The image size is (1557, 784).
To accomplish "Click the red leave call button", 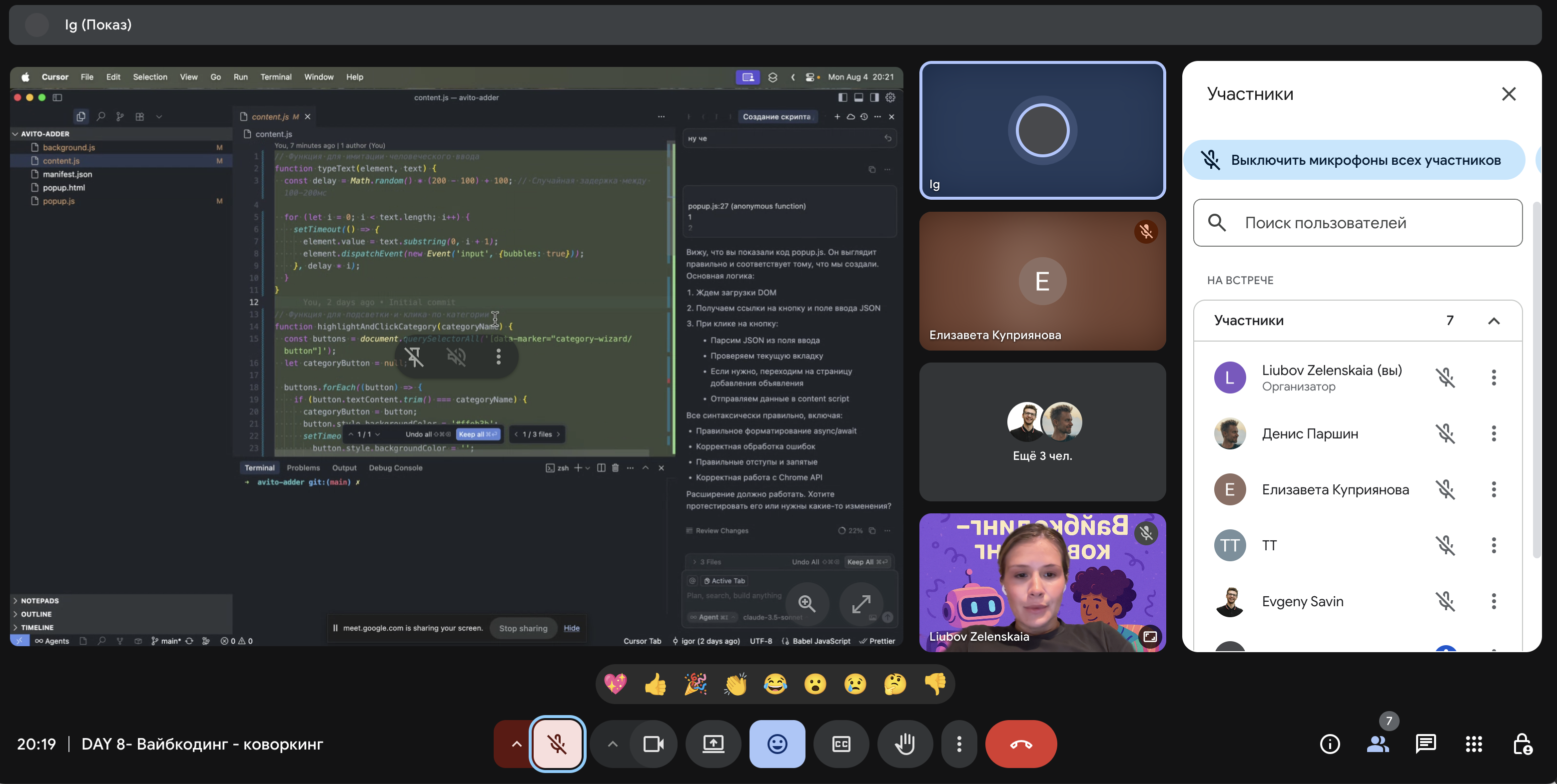I will click(x=1021, y=744).
